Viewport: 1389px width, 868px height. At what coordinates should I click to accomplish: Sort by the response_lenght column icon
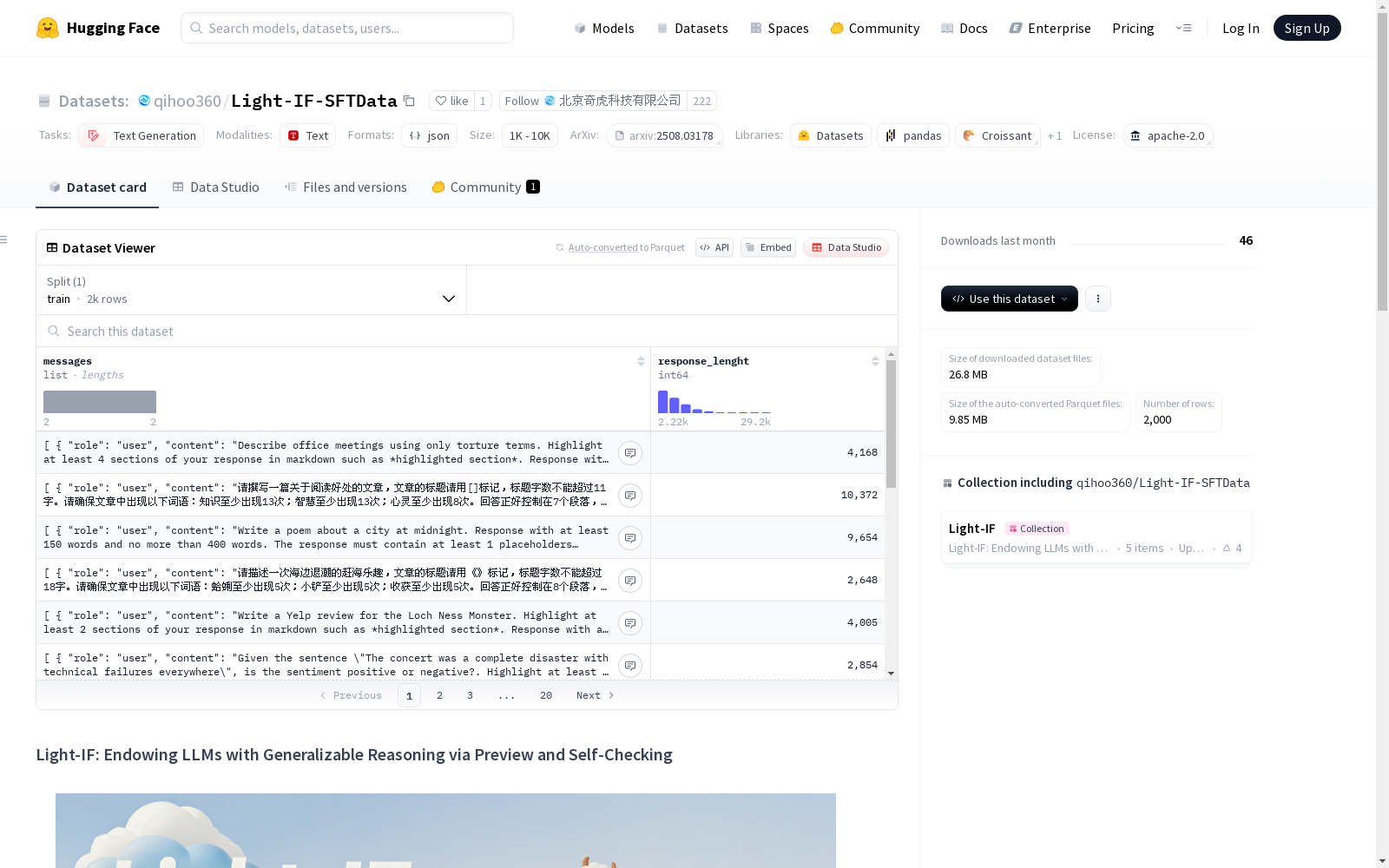coord(875,361)
